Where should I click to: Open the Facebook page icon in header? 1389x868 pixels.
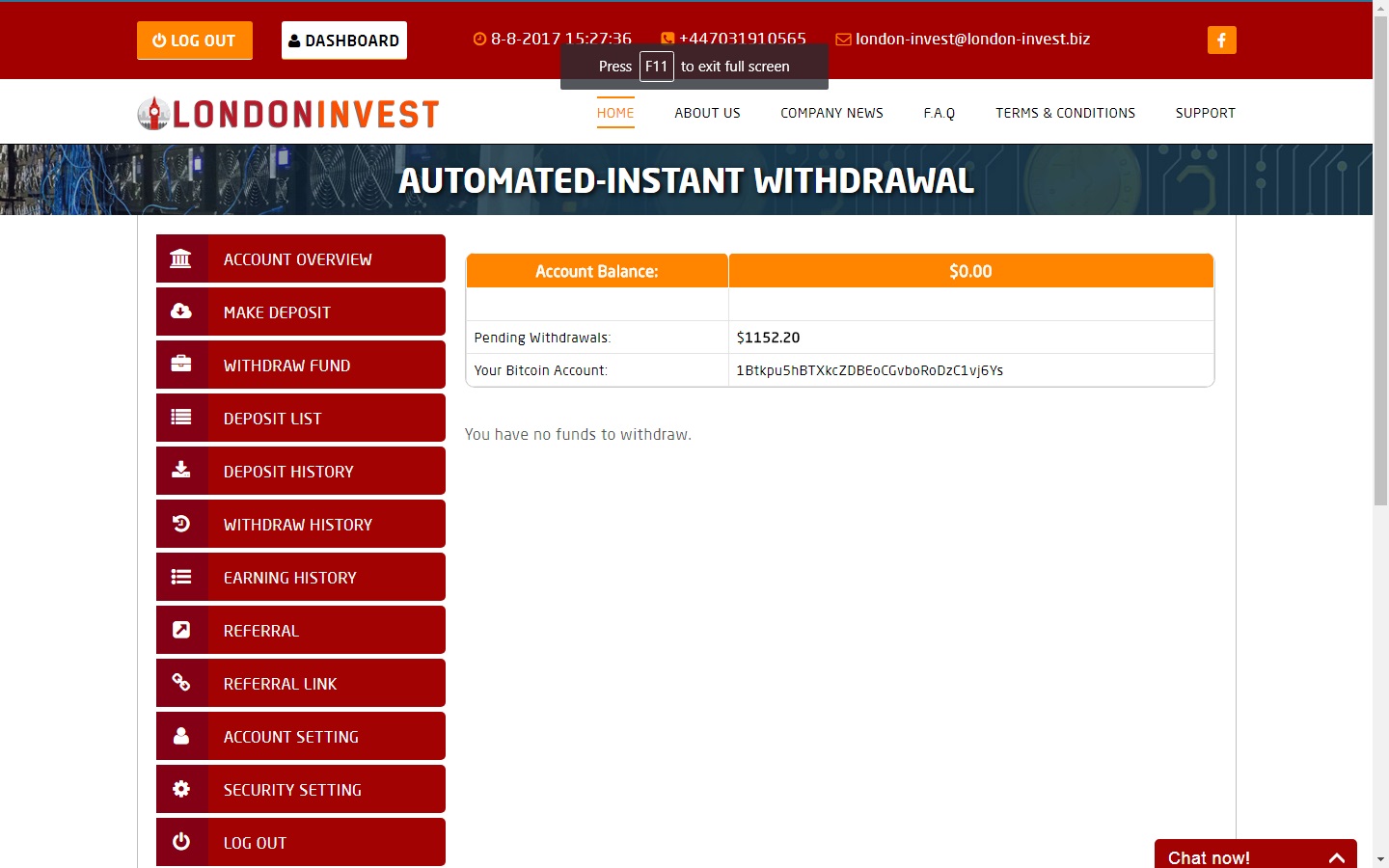[1221, 40]
